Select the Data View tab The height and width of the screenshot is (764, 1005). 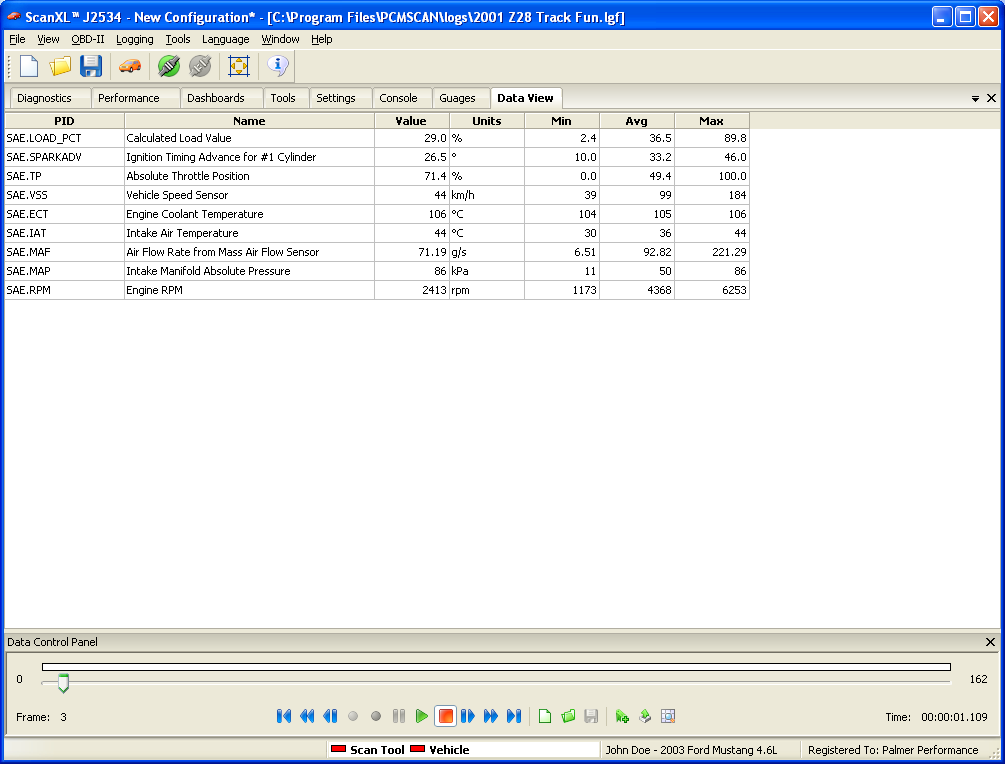526,98
